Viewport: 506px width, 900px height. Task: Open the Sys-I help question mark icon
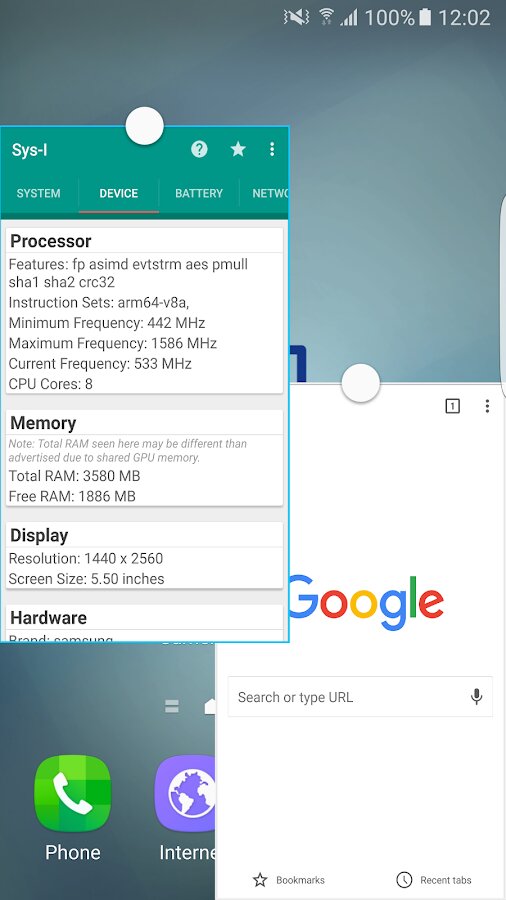[199, 150]
